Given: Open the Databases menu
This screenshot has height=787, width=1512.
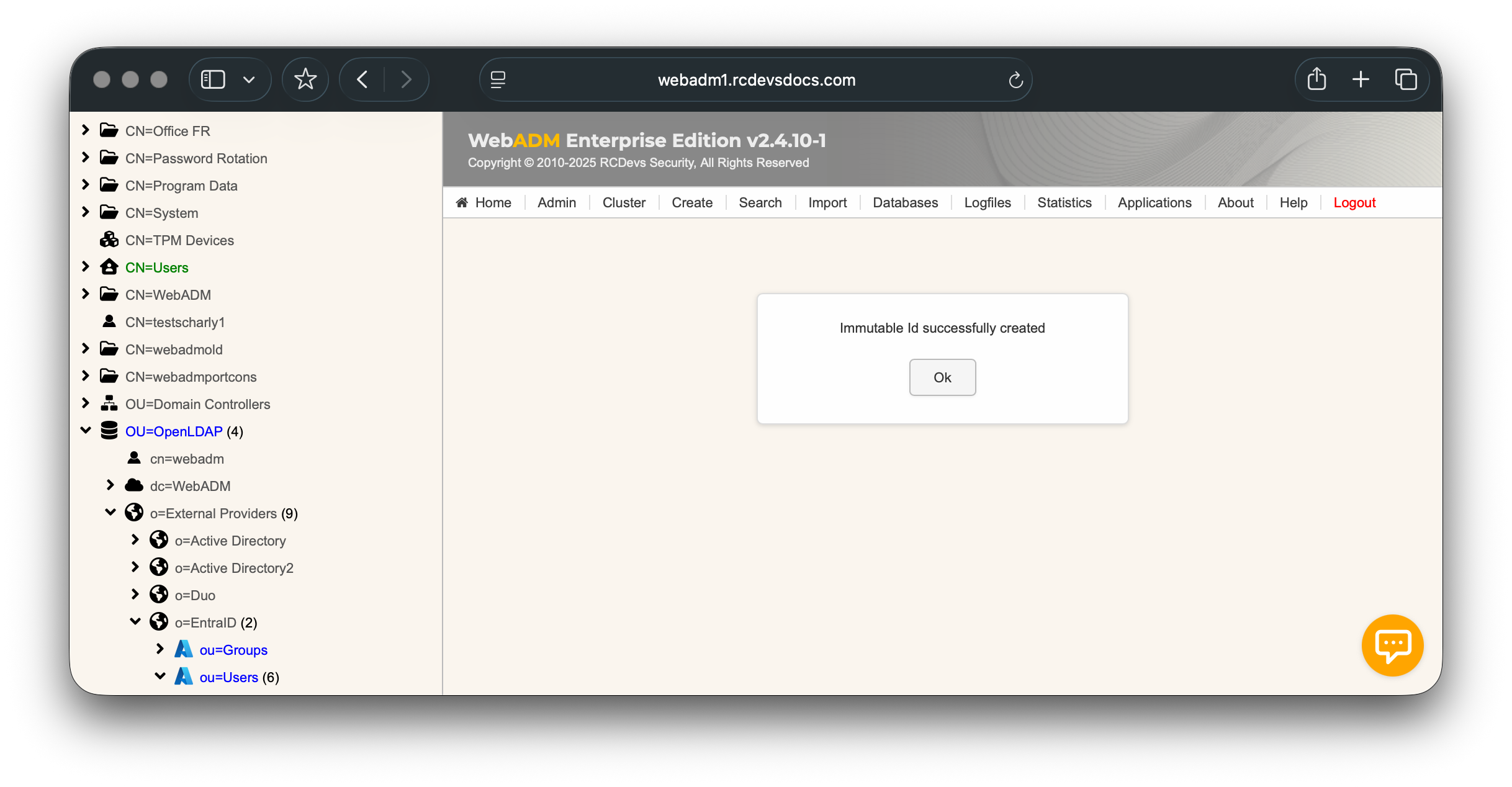Looking at the screenshot, I should coord(905,202).
